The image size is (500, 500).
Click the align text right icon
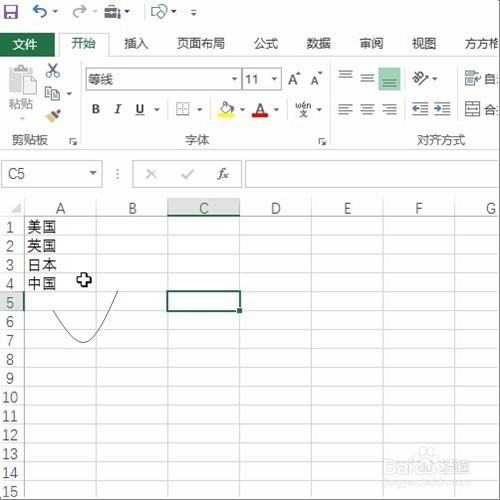coord(389,109)
